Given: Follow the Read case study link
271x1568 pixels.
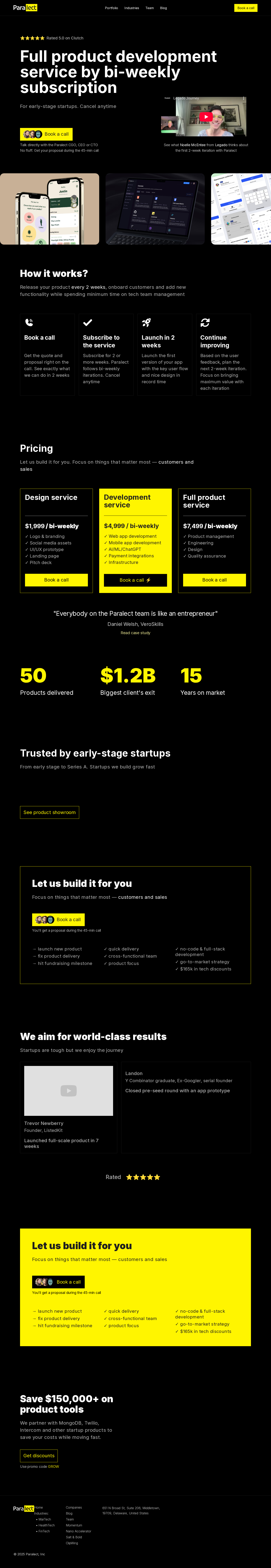Looking at the screenshot, I should 135,633.
